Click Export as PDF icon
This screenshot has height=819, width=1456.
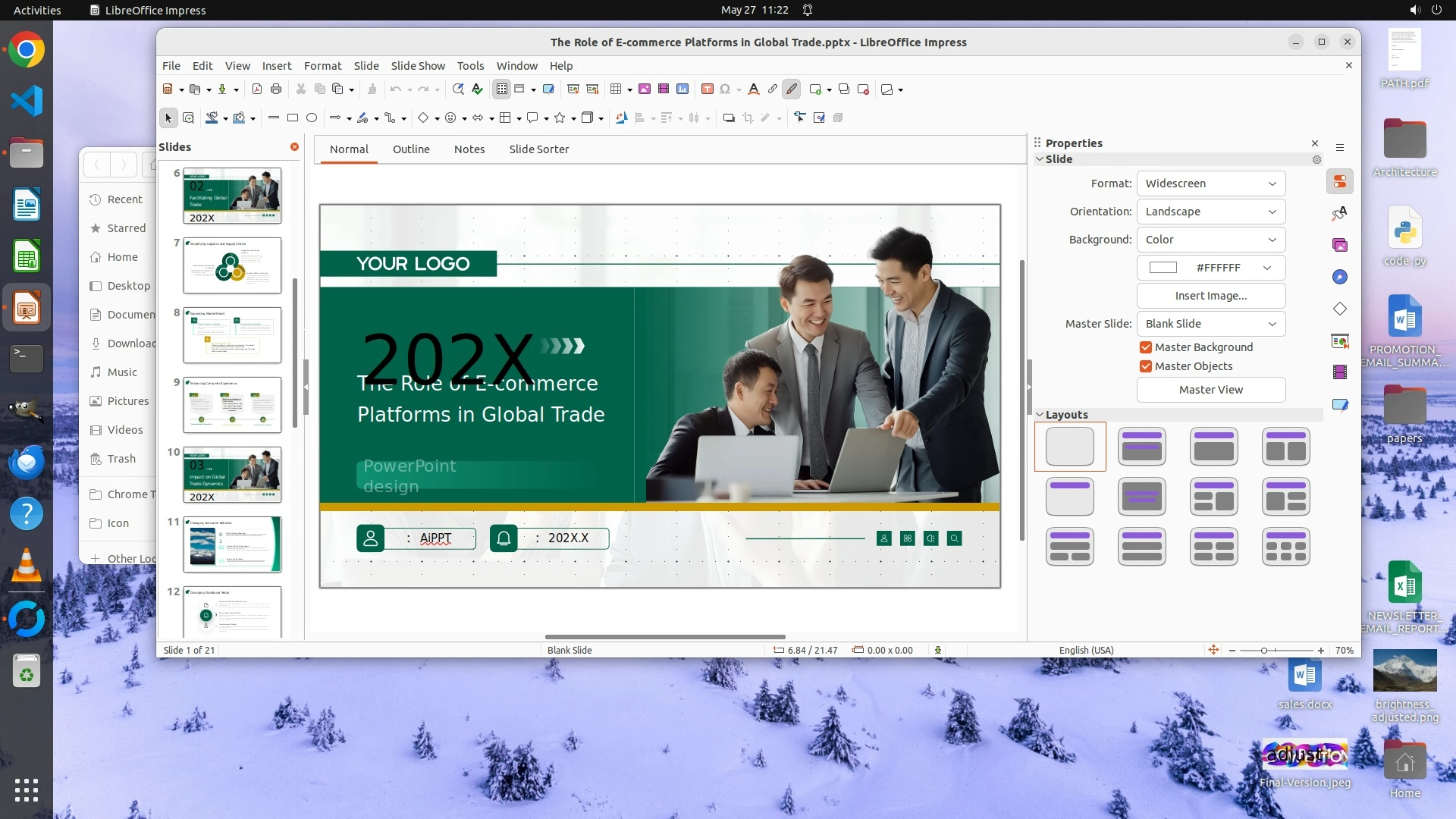pos(256,89)
